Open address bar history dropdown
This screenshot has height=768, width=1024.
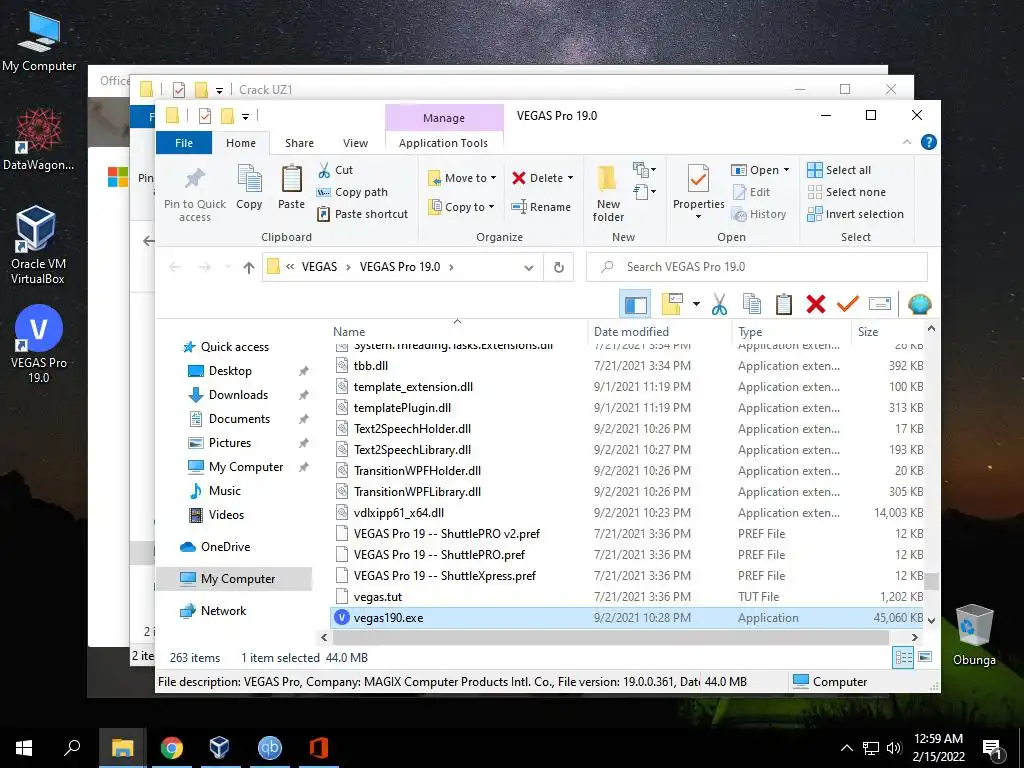click(528, 267)
